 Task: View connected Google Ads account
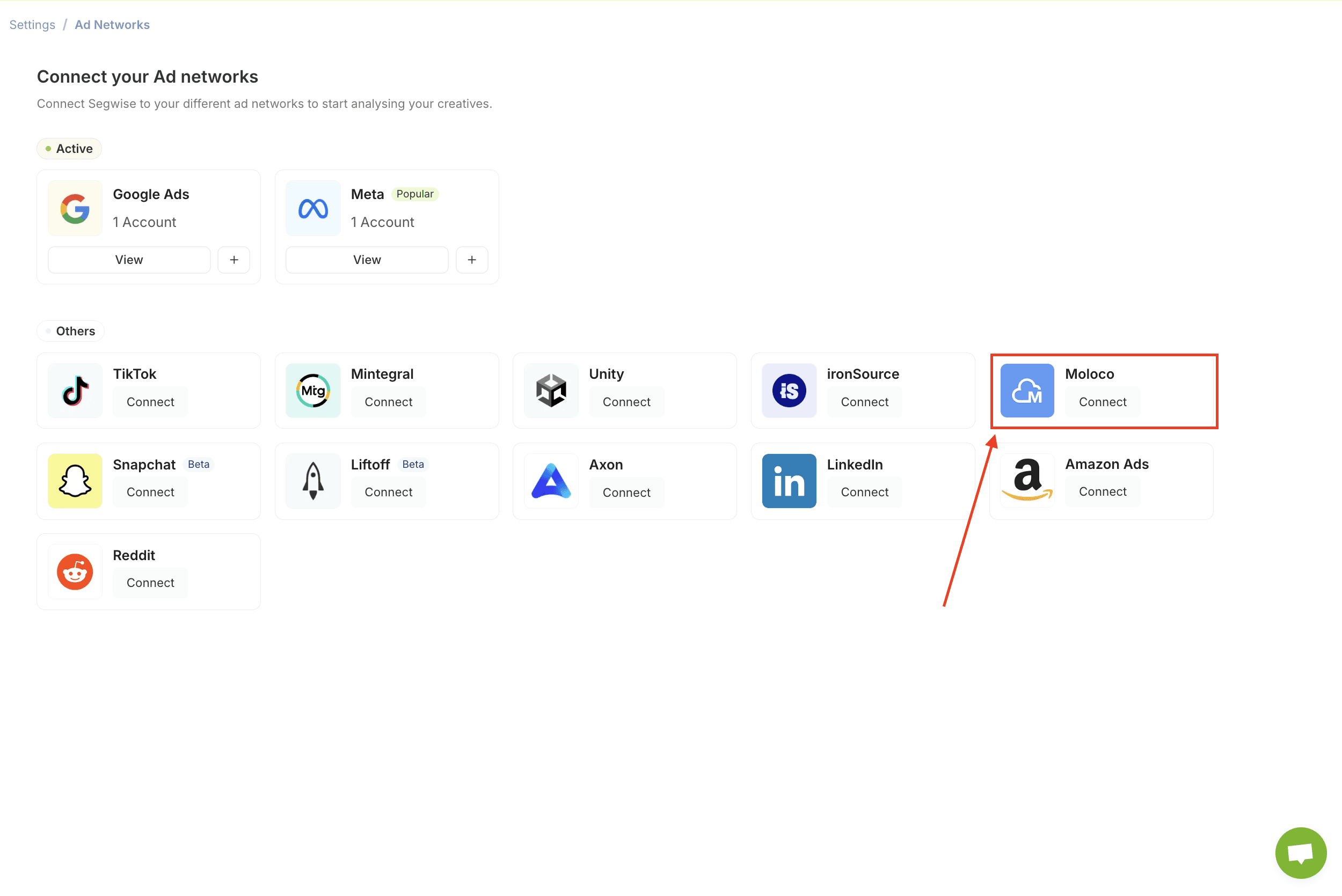tap(129, 260)
